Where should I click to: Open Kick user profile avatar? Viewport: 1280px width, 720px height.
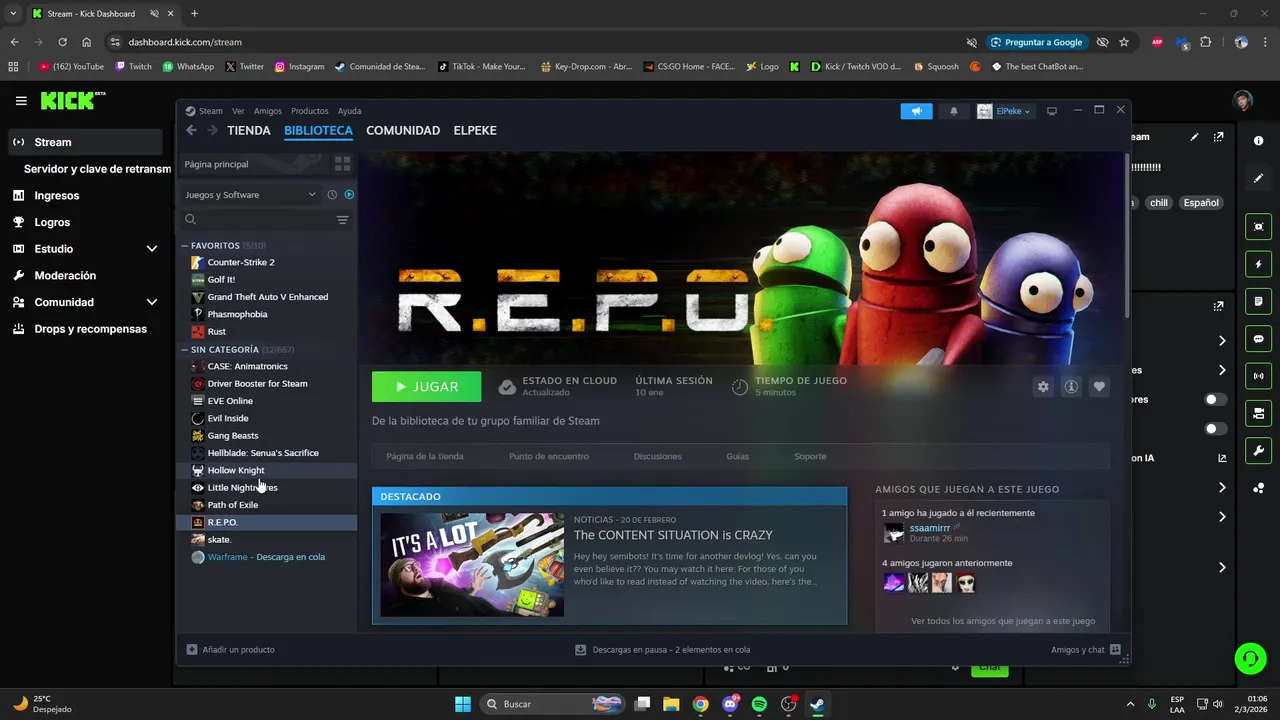click(x=1242, y=101)
